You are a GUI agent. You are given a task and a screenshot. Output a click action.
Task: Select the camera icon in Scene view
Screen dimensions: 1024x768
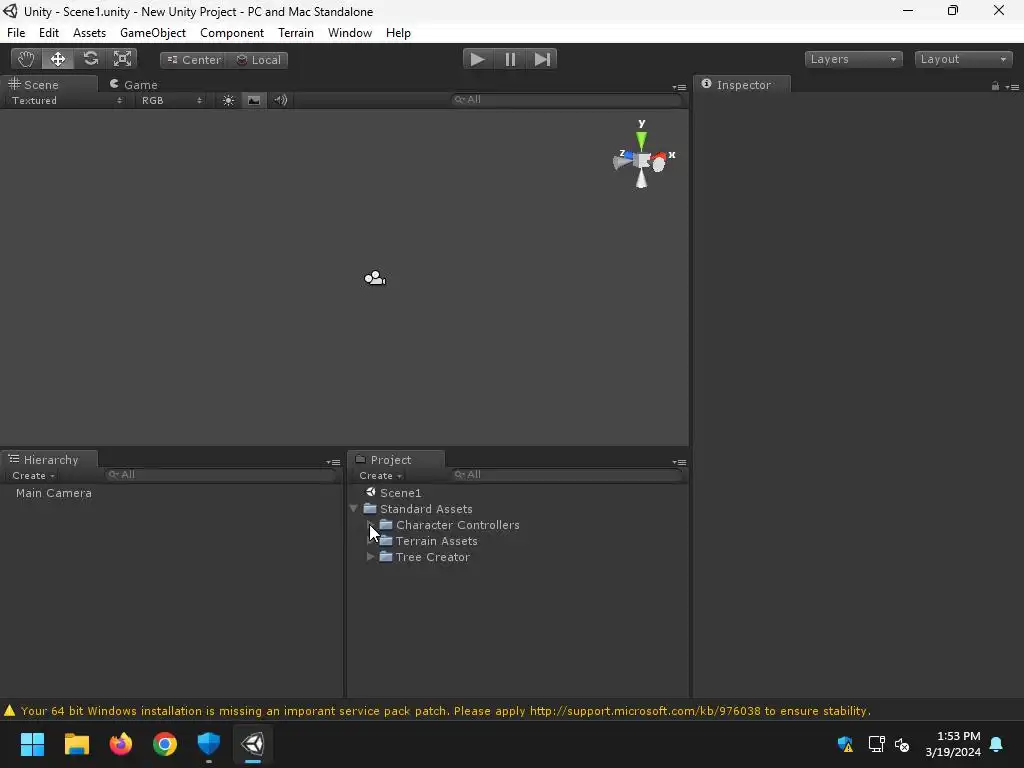(375, 278)
